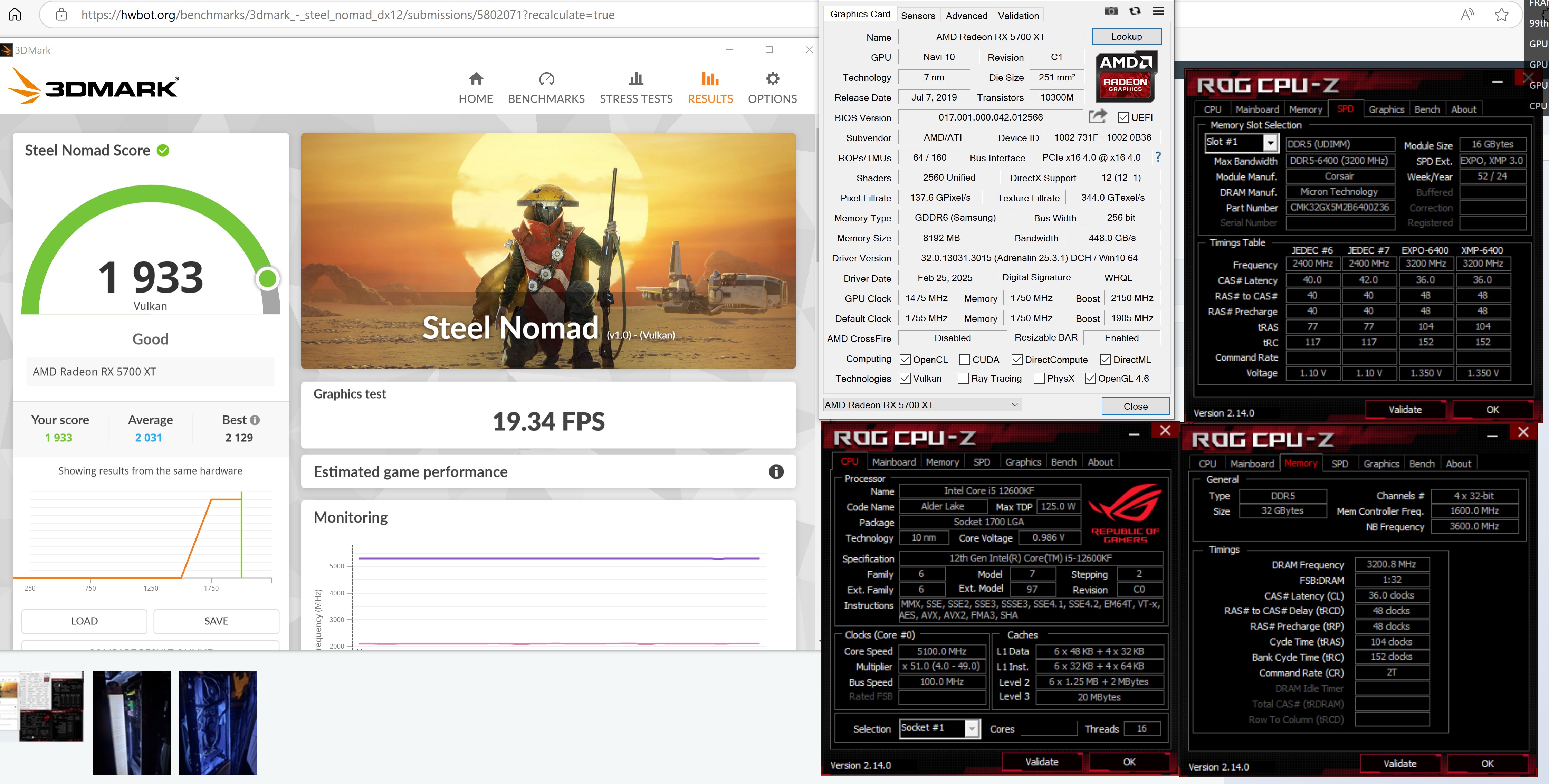Take GPU-Z screenshot with camera icon

(x=1111, y=11)
